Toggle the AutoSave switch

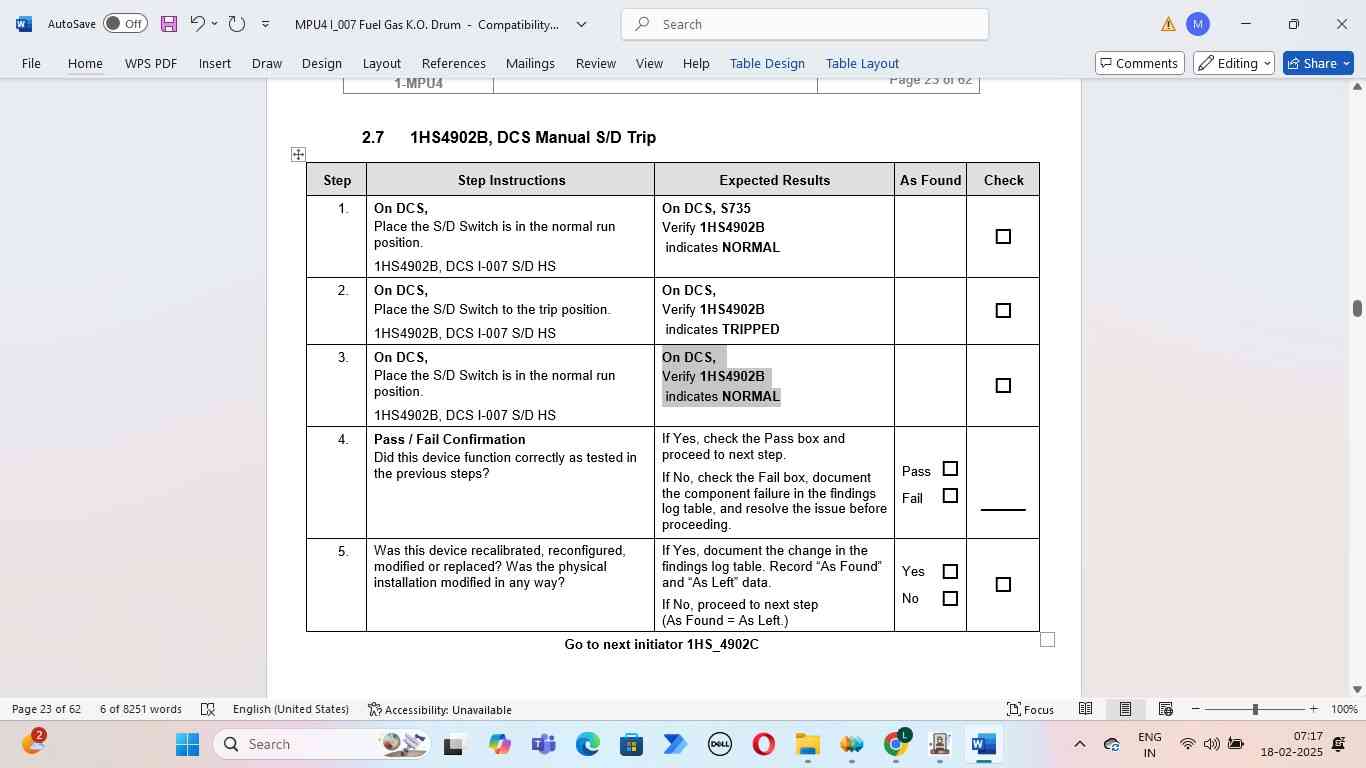point(125,23)
